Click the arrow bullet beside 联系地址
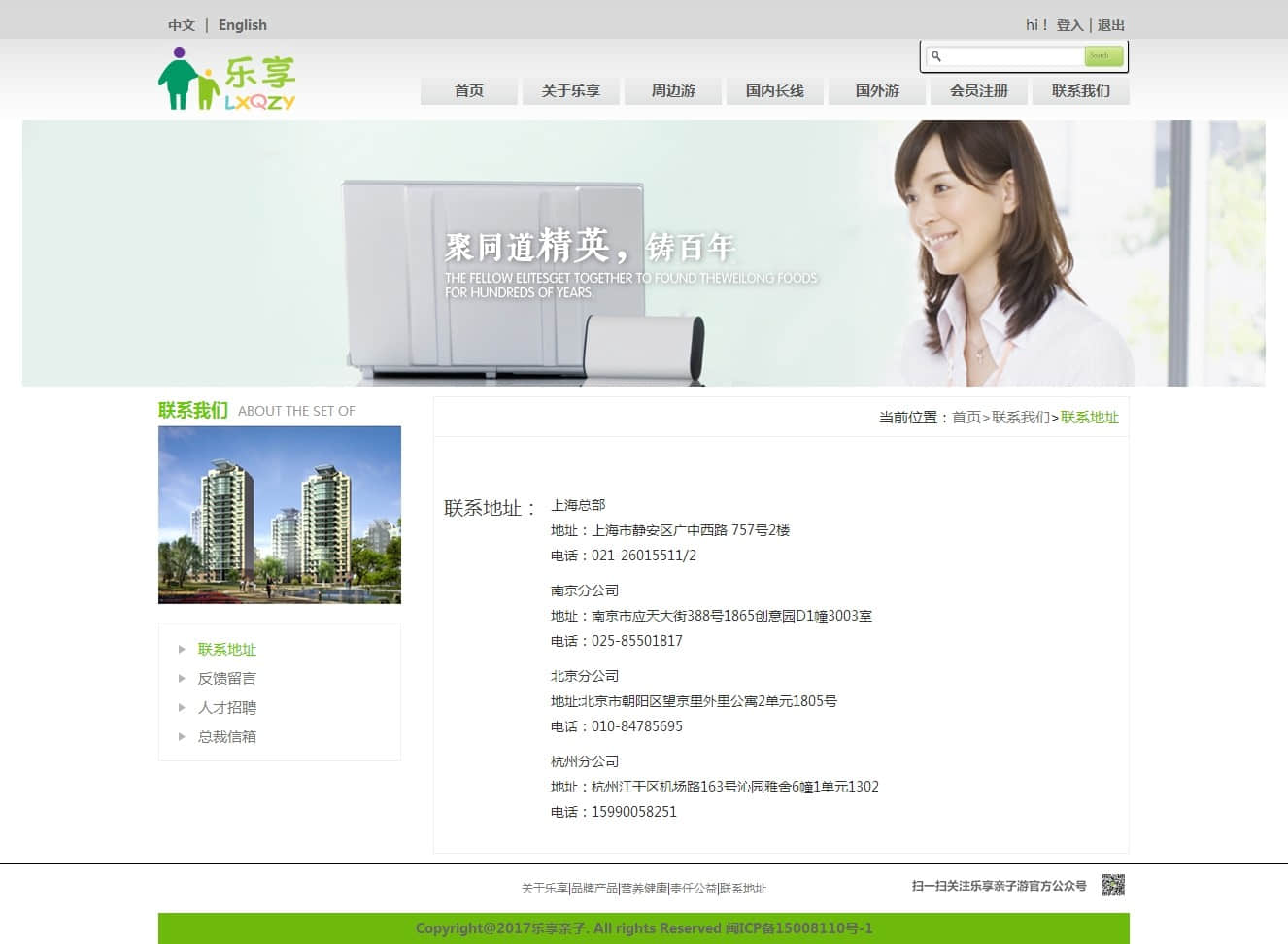Screen dimensions: 1288x944 (182, 649)
